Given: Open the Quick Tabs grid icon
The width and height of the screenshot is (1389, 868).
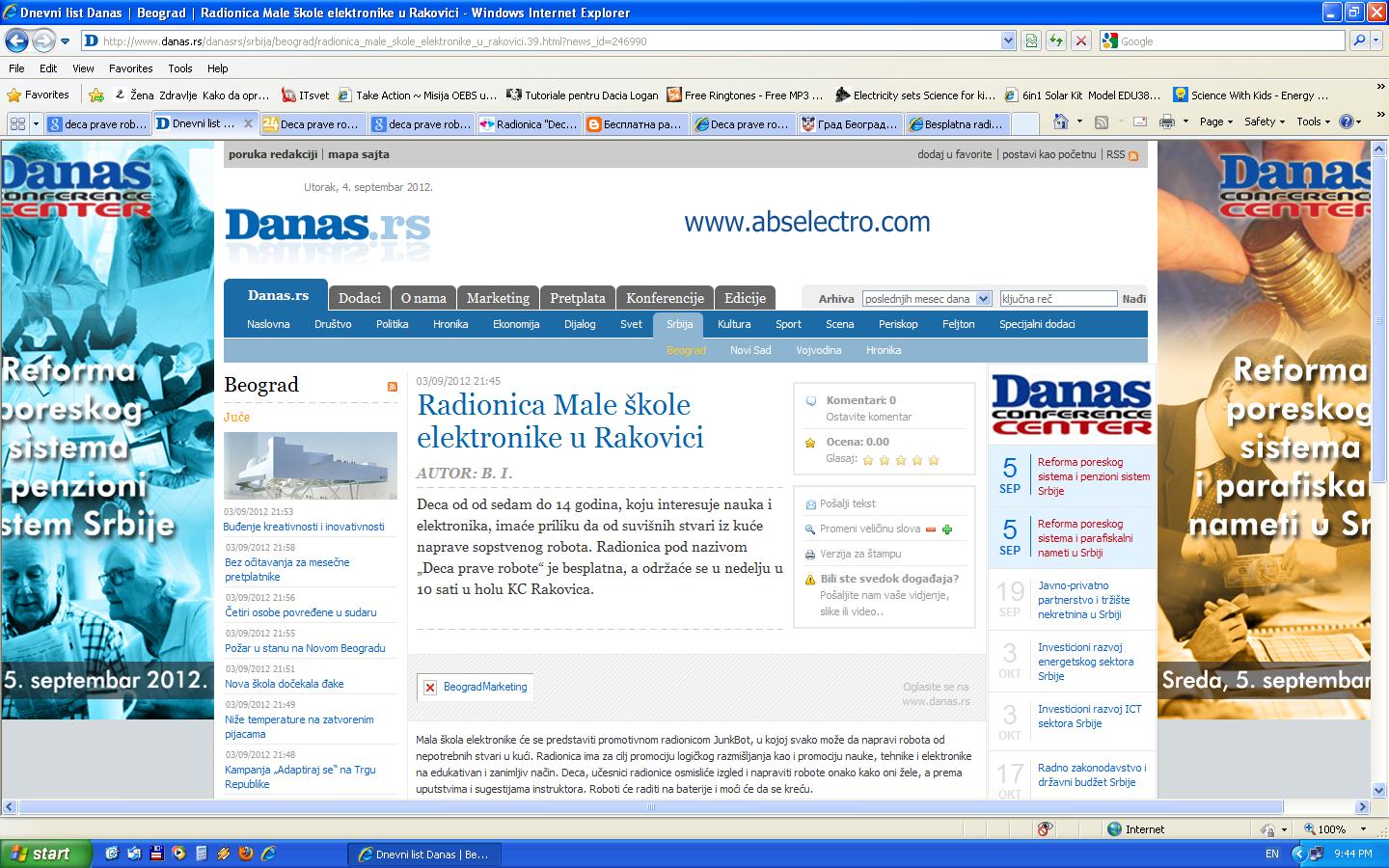Looking at the screenshot, I should [16, 122].
